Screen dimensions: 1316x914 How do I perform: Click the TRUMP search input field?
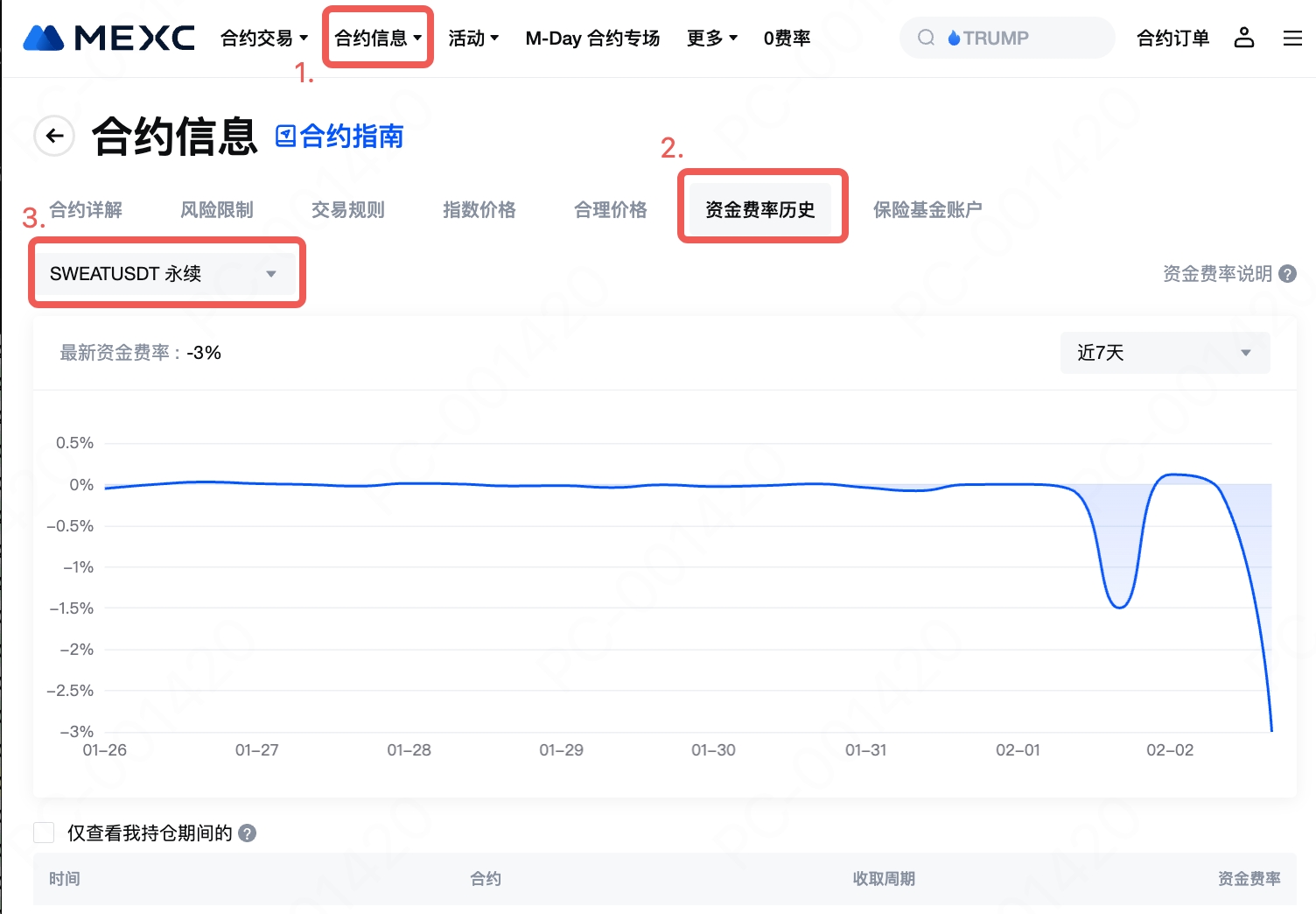(1024, 39)
